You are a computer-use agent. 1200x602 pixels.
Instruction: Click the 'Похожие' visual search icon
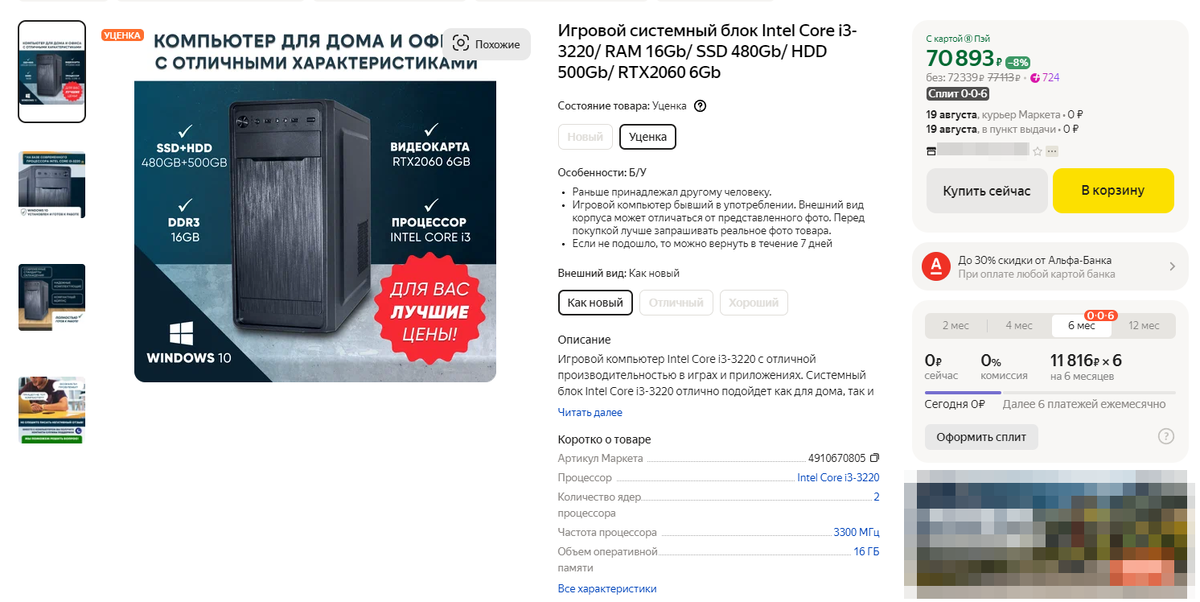[461, 43]
